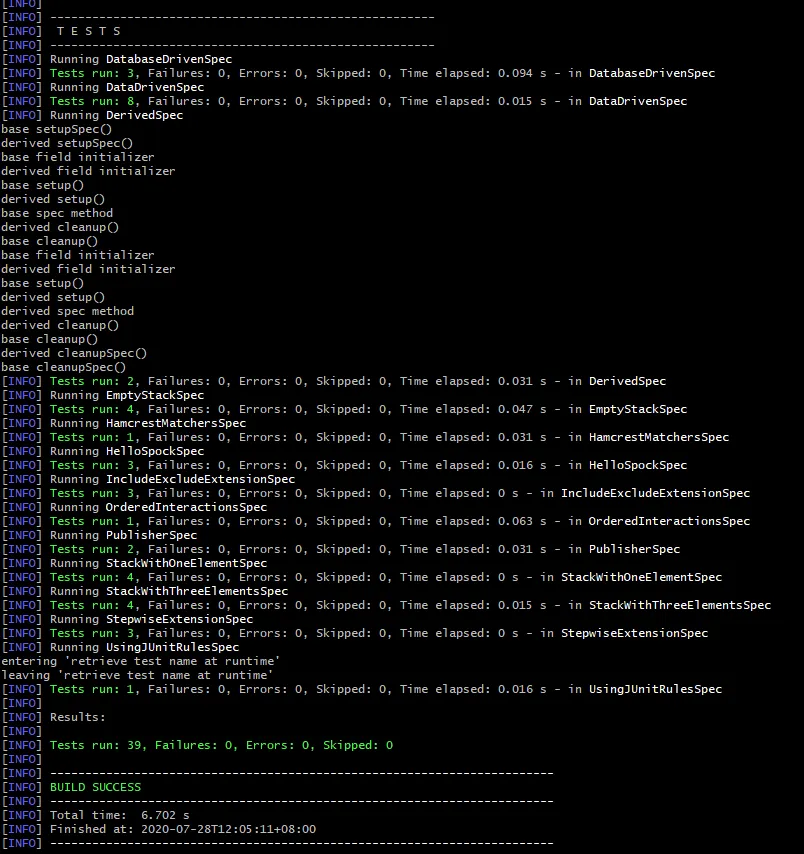Select 'Running HamcrestMatchersSpec' line
This screenshot has height=854, width=804.
124,423
